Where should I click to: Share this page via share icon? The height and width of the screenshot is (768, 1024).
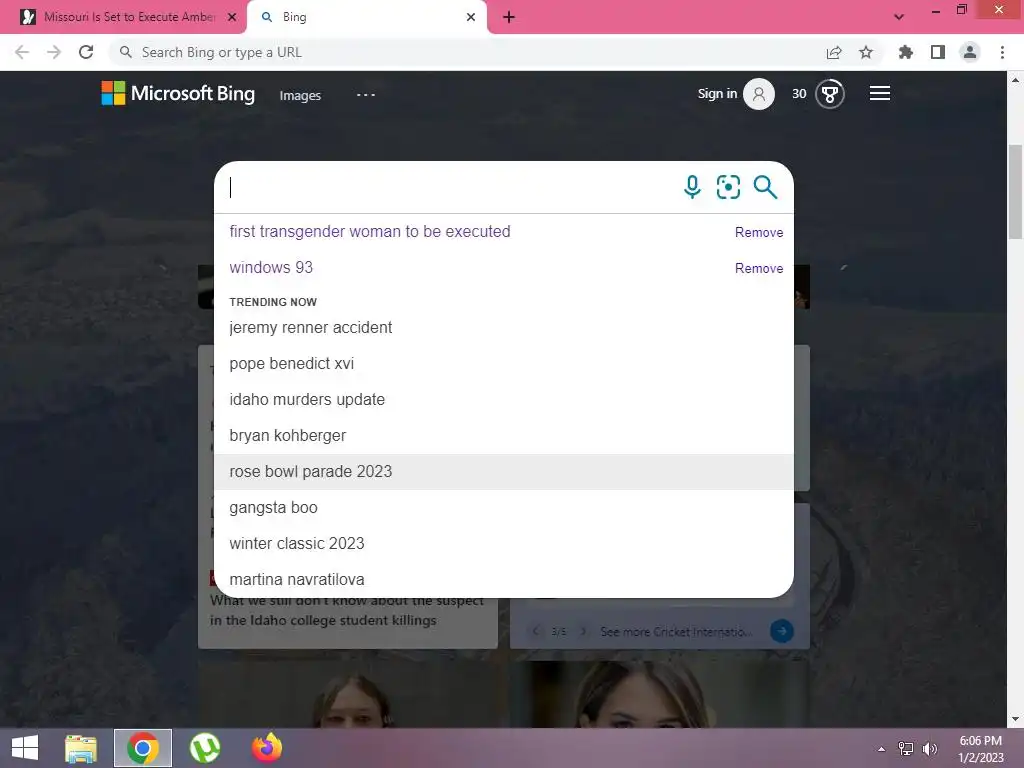click(834, 52)
